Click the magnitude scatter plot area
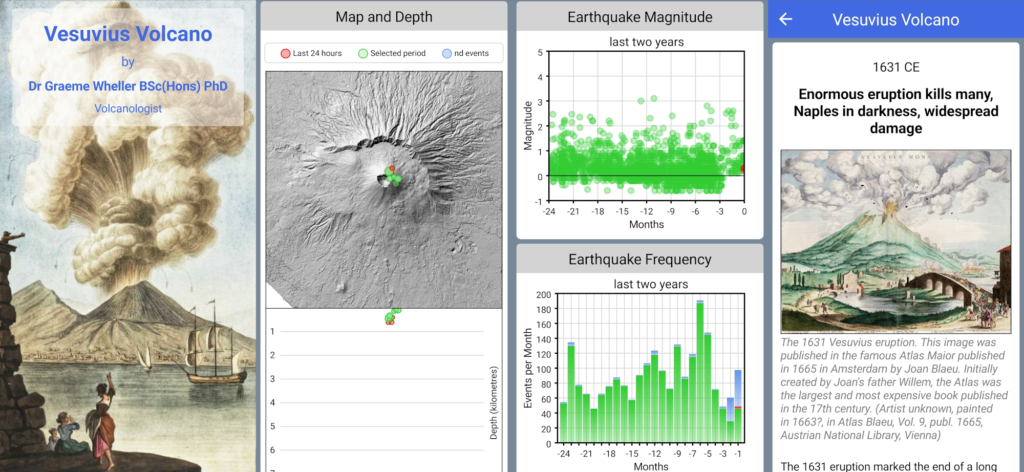The width and height of the screenshot is (1024, 472). point(646,126)
